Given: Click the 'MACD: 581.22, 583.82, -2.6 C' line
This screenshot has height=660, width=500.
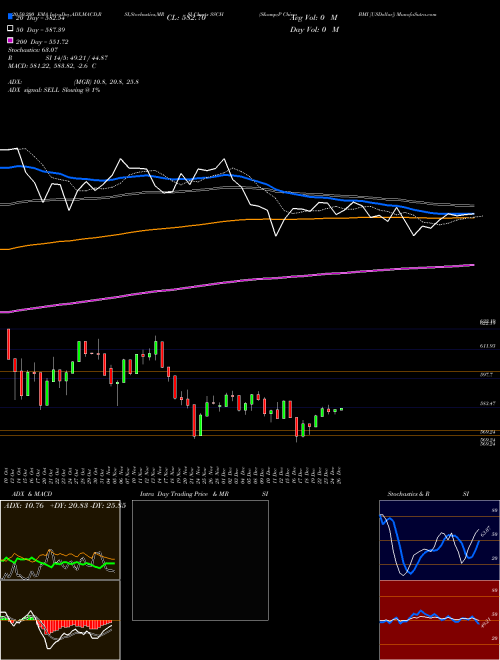Looking at the screenshot, I should (52, 66).
